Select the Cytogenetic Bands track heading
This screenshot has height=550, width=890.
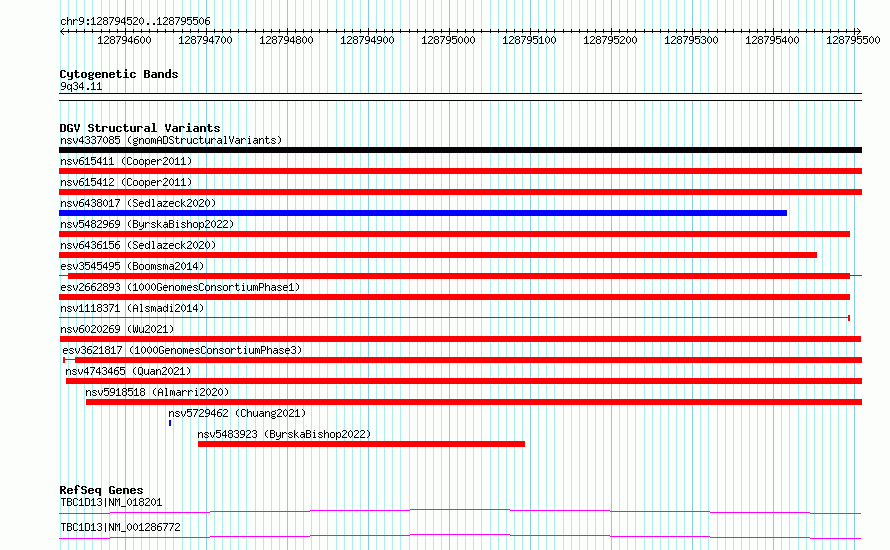click(x=119, y=74)
